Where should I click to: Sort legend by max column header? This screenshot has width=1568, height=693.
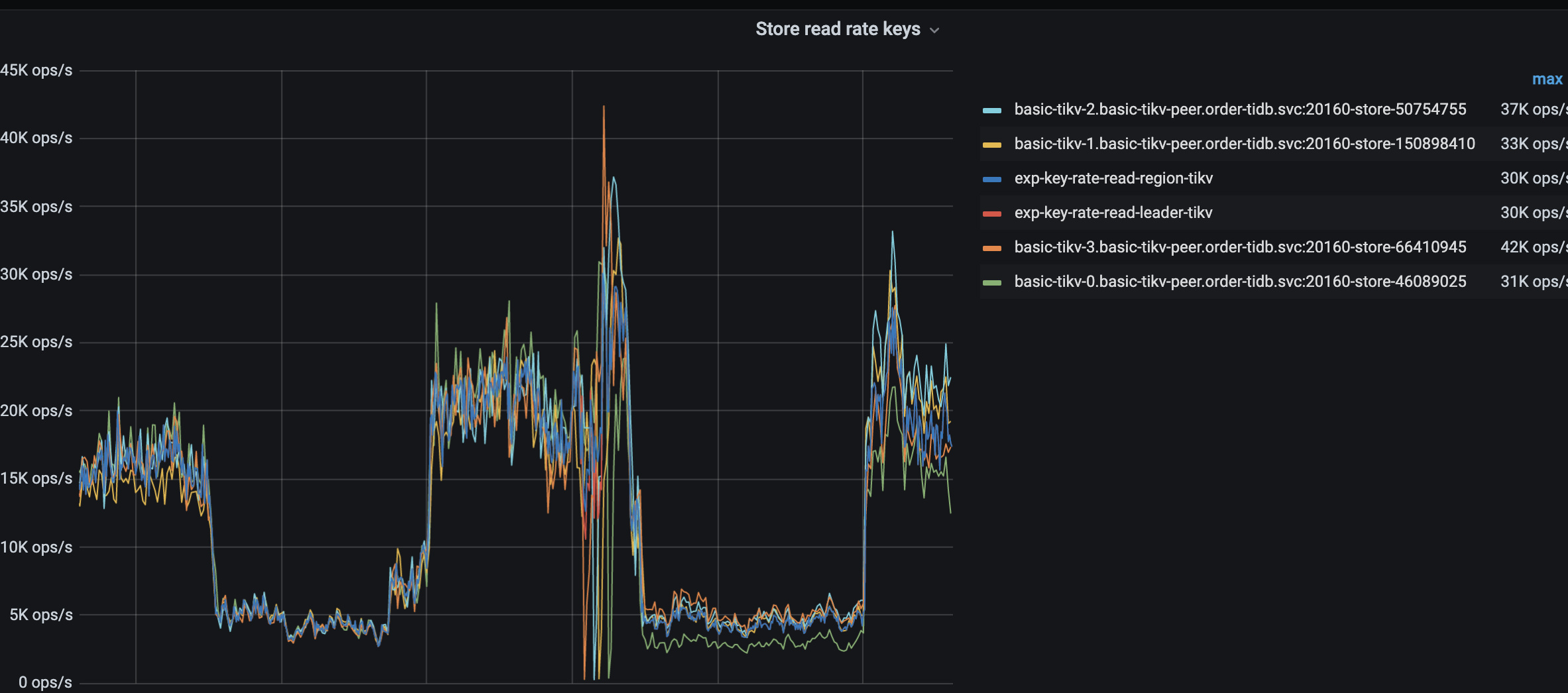[x=1547, y=80]
